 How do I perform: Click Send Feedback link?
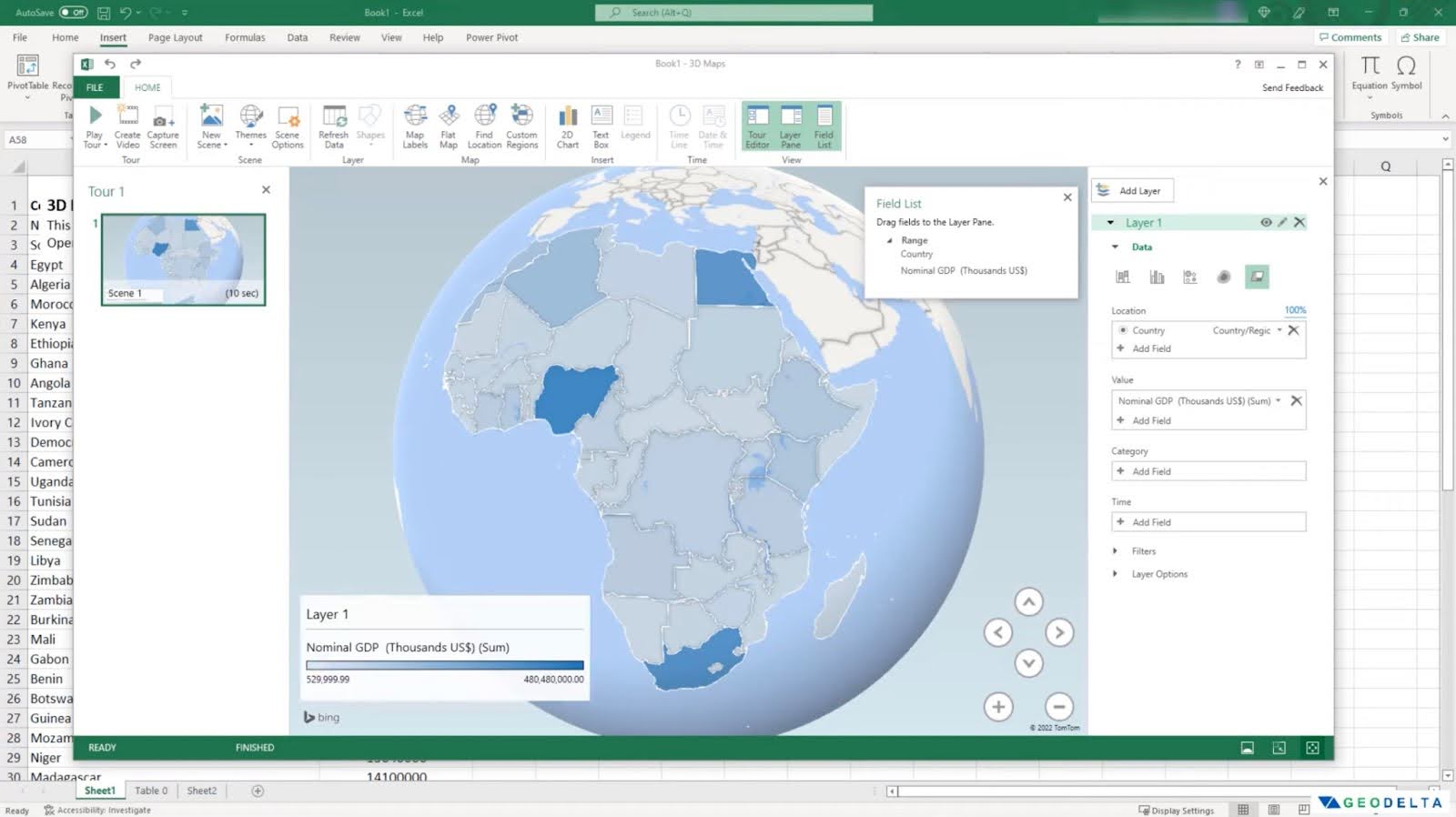coord(1292,88)
